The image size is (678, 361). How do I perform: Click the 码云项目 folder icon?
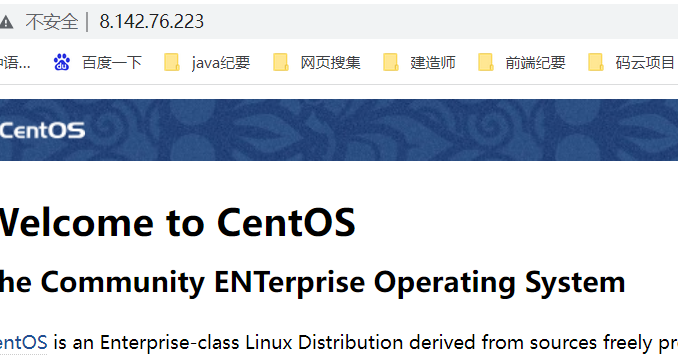(596, 62)
